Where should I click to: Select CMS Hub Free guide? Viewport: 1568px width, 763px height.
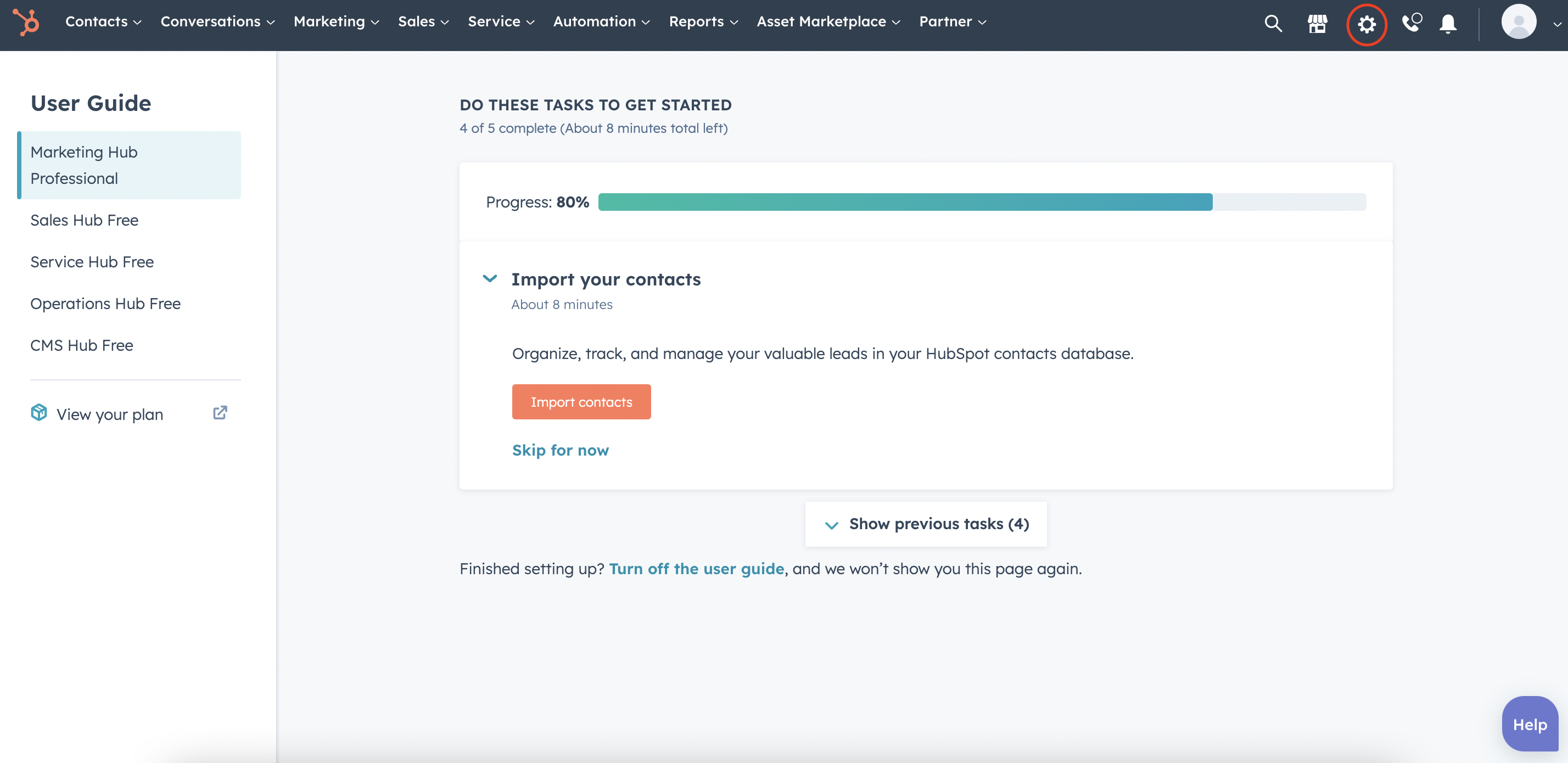pyautogui.click(x=82, y=345)
